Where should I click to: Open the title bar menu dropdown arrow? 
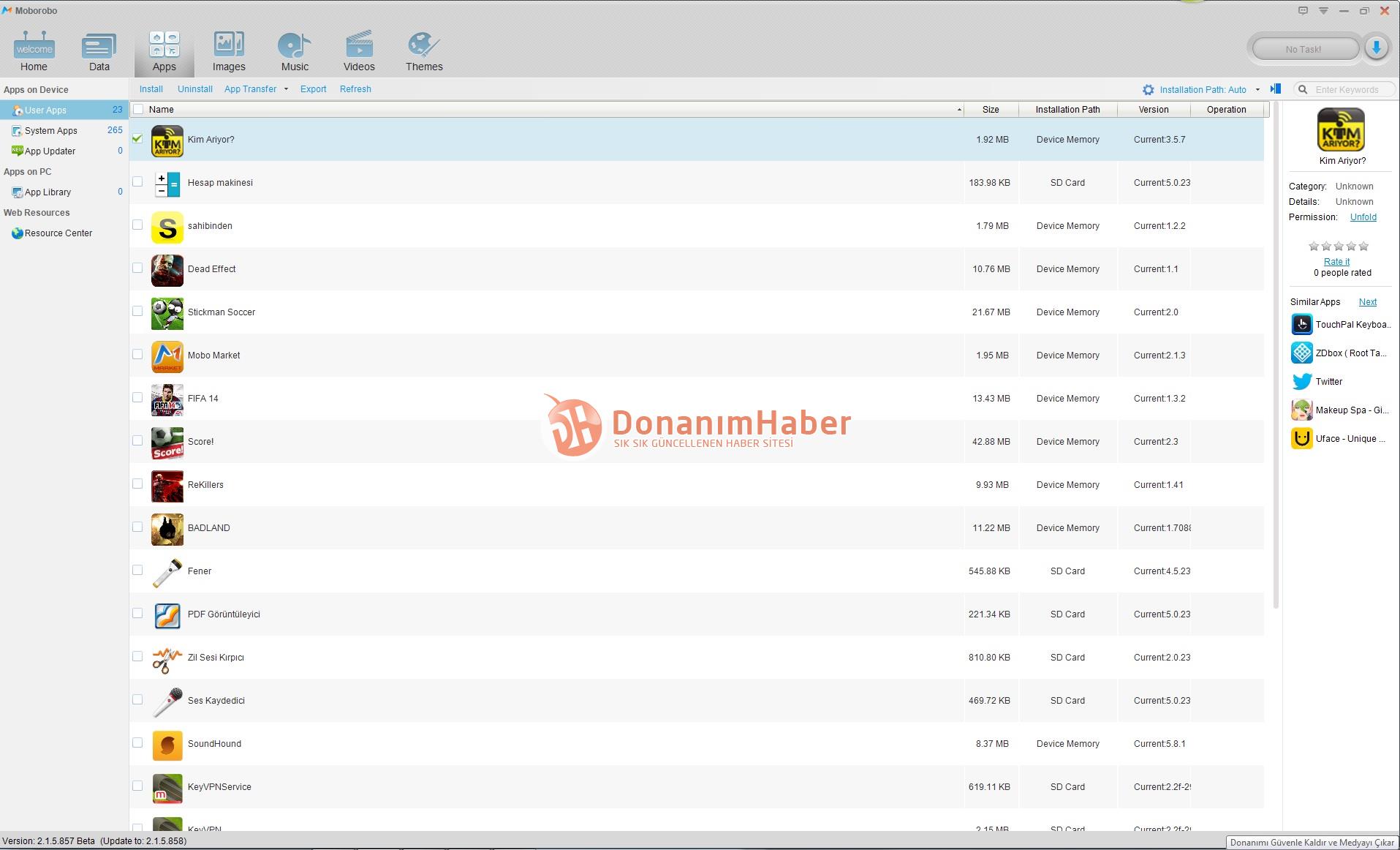1323,10
